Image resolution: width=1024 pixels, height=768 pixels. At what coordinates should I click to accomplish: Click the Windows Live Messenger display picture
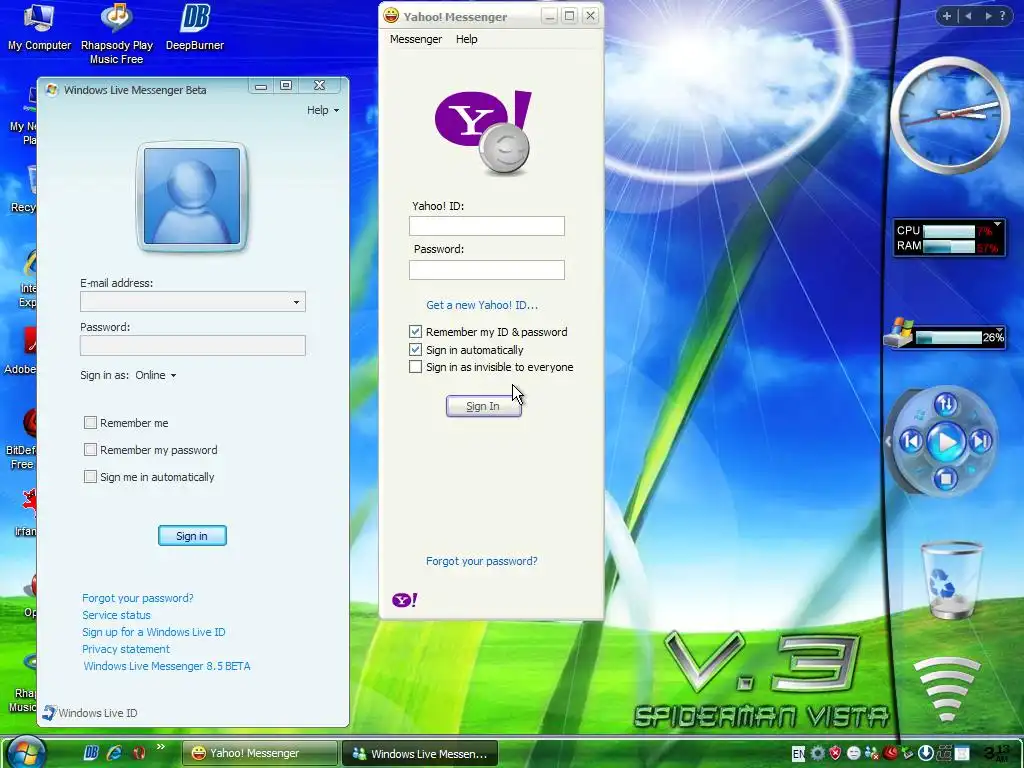pyautogui.click(x=191, y=196)
